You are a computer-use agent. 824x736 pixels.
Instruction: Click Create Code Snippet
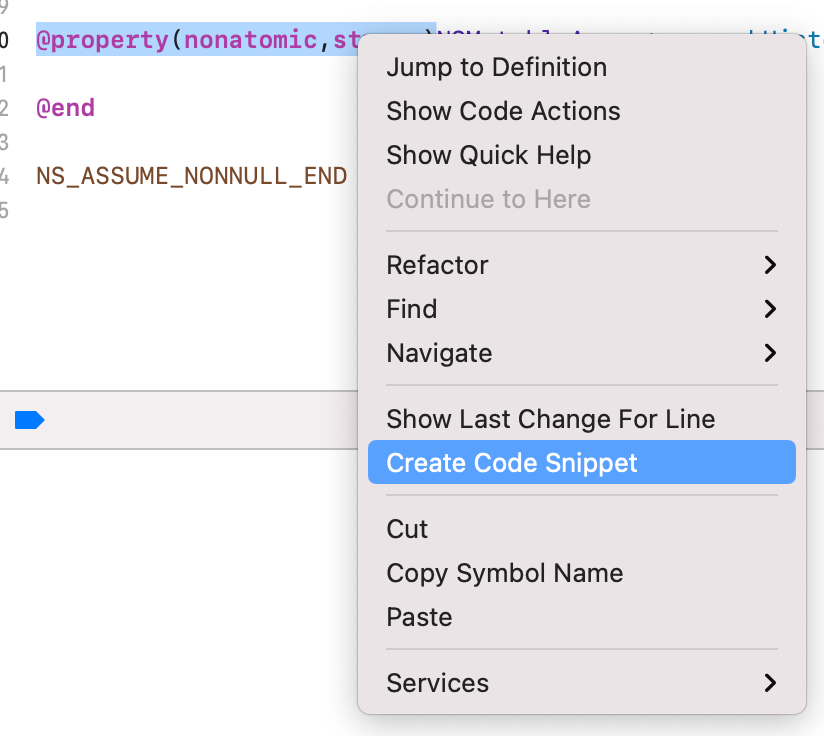[511, 463]
